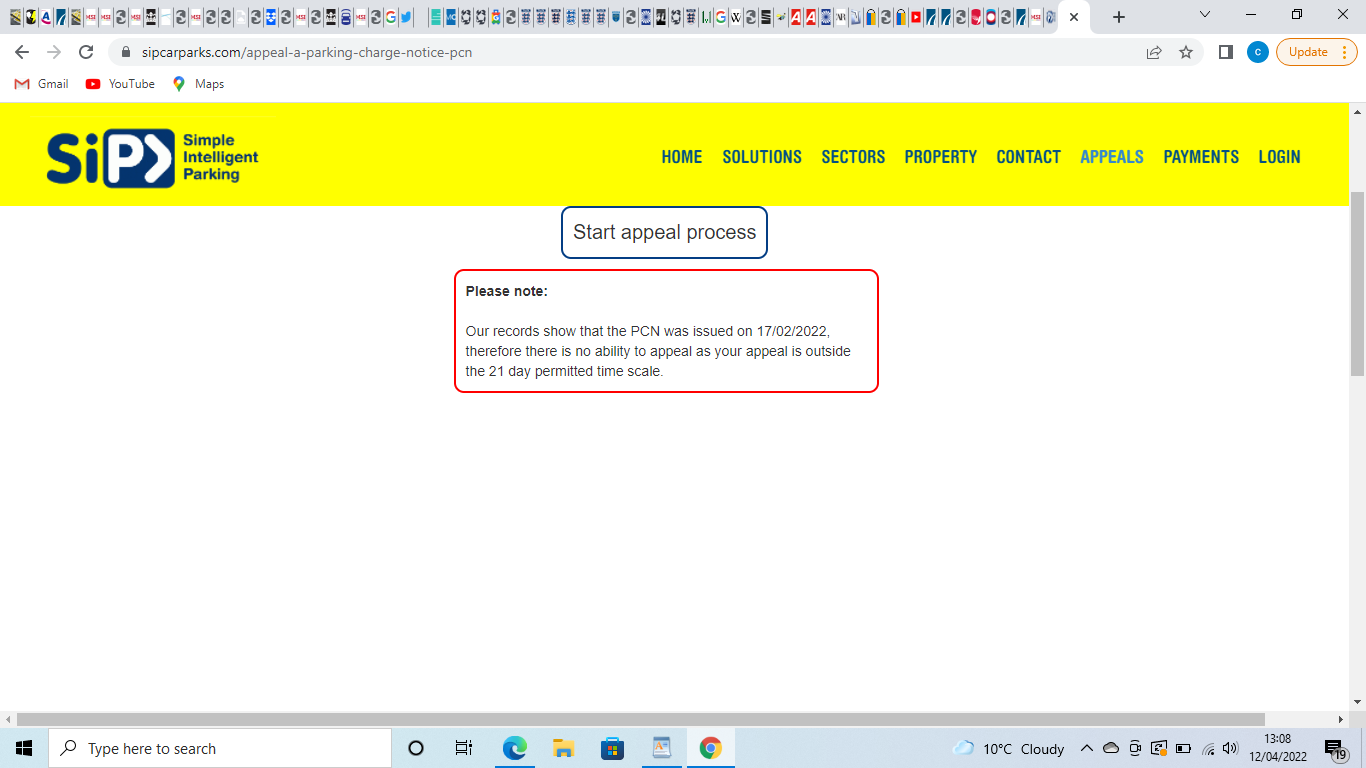Image resolution: width=1366 pixels, height=768 pixels.
Task: Open the APPEALS navigation menu item
Action: click(x=1111, y=157)
